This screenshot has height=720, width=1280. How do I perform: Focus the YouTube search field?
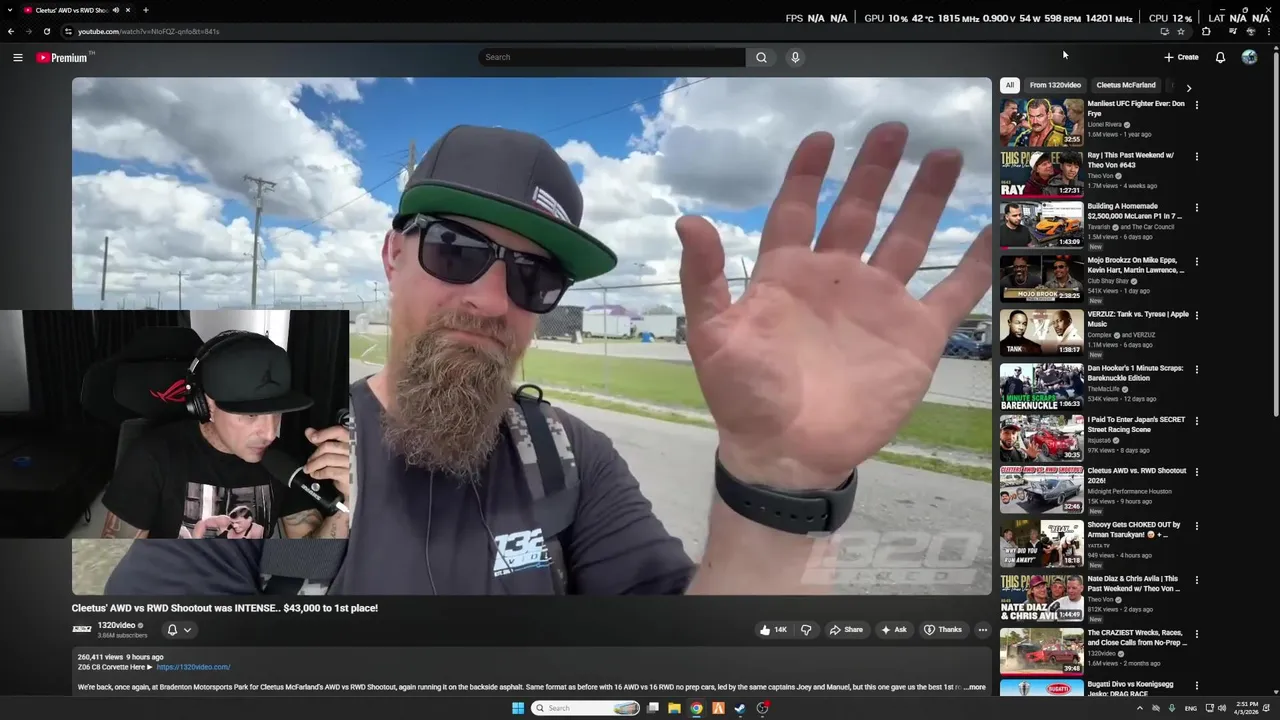click(612, 57)
